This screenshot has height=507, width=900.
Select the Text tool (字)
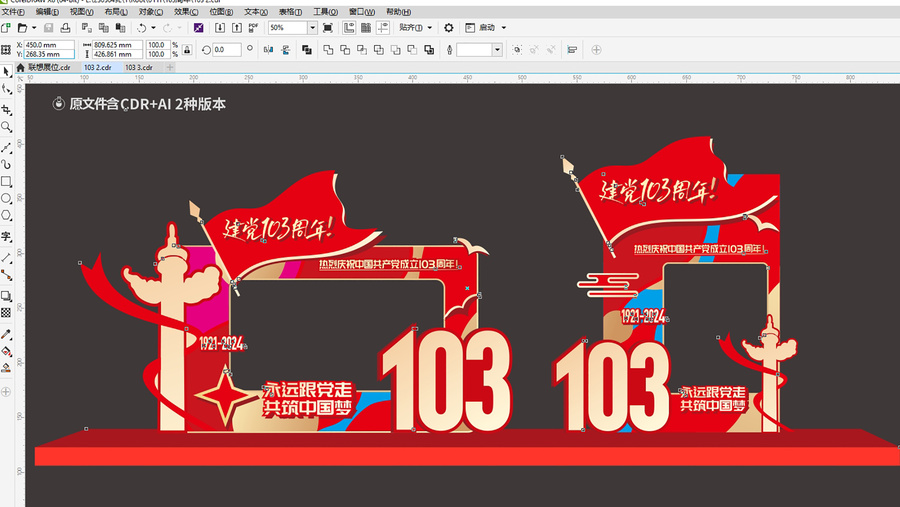6,236
